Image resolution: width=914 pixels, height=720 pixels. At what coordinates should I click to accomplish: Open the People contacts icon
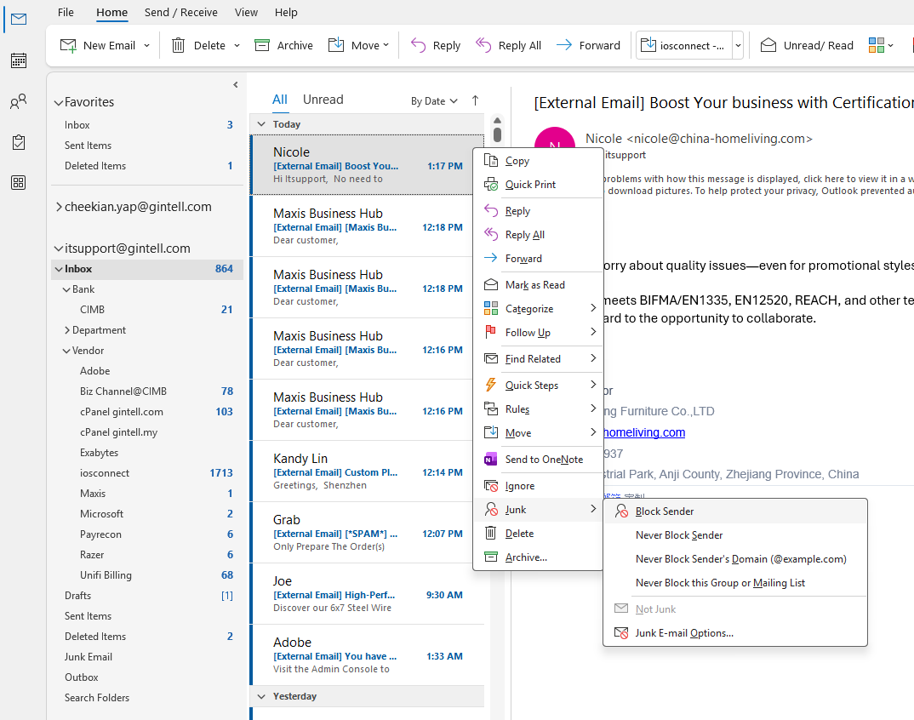(x=18, y=102)
